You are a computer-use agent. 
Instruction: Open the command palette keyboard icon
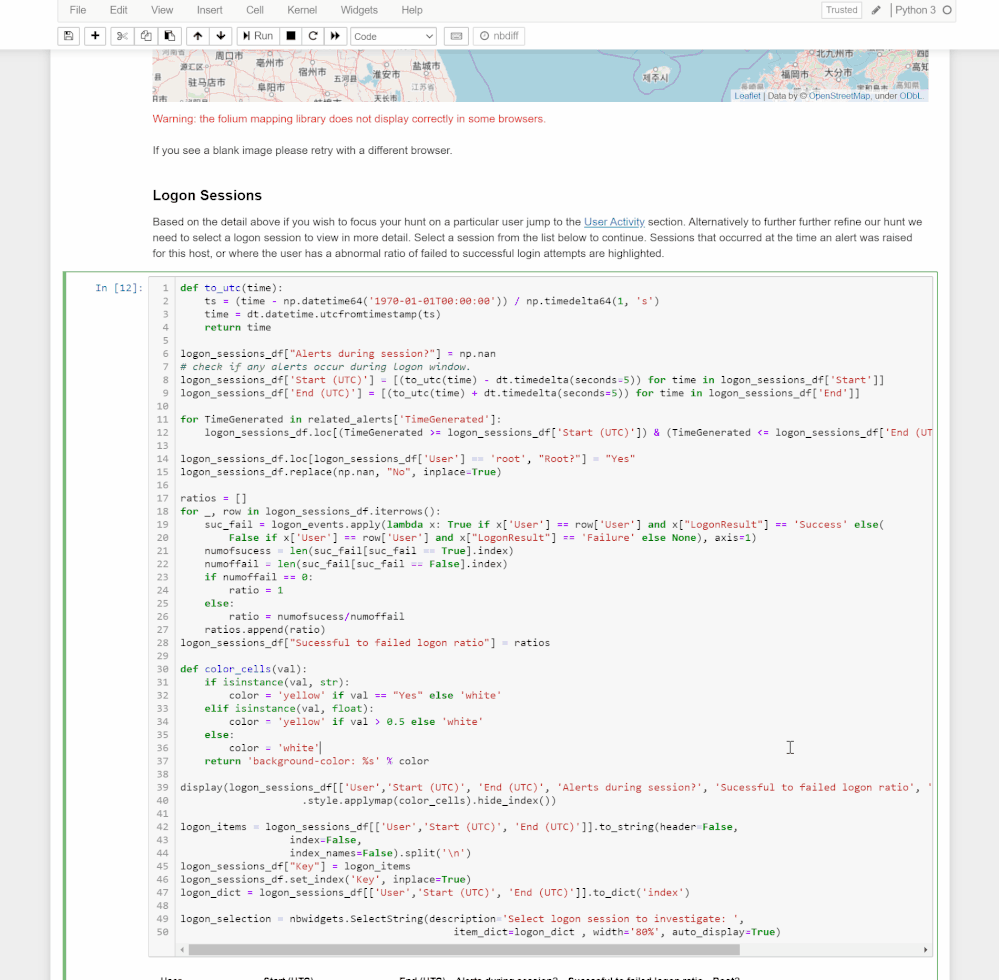(x=456, y=36)
